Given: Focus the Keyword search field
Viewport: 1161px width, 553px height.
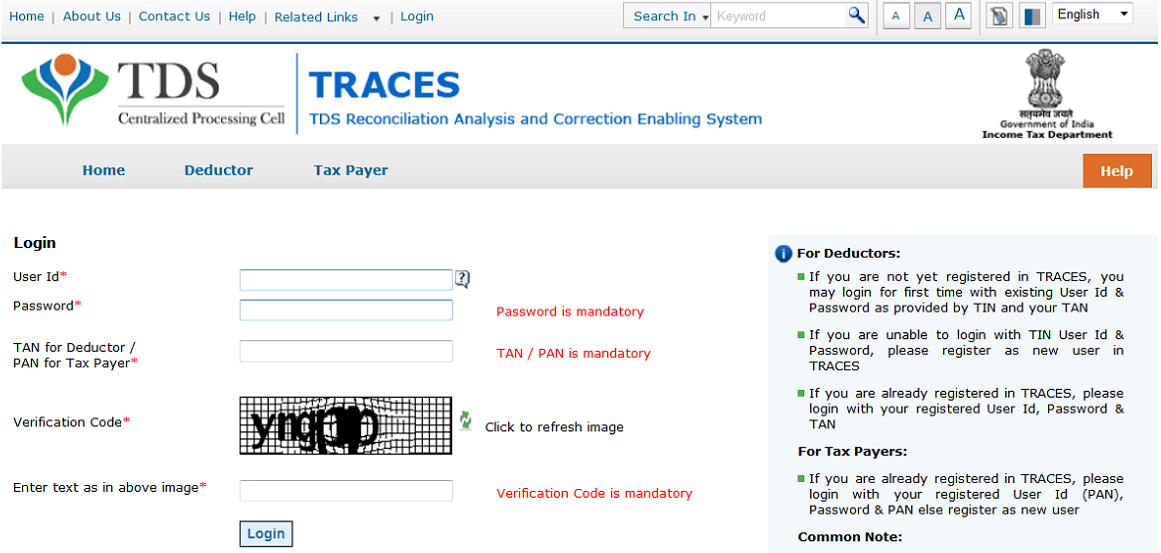Looking at the screenshot, I should [779, 16].
